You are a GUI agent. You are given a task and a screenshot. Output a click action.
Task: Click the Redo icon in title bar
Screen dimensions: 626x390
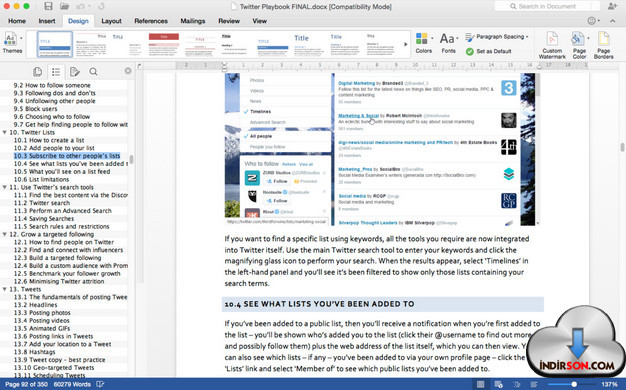[101, 6]
